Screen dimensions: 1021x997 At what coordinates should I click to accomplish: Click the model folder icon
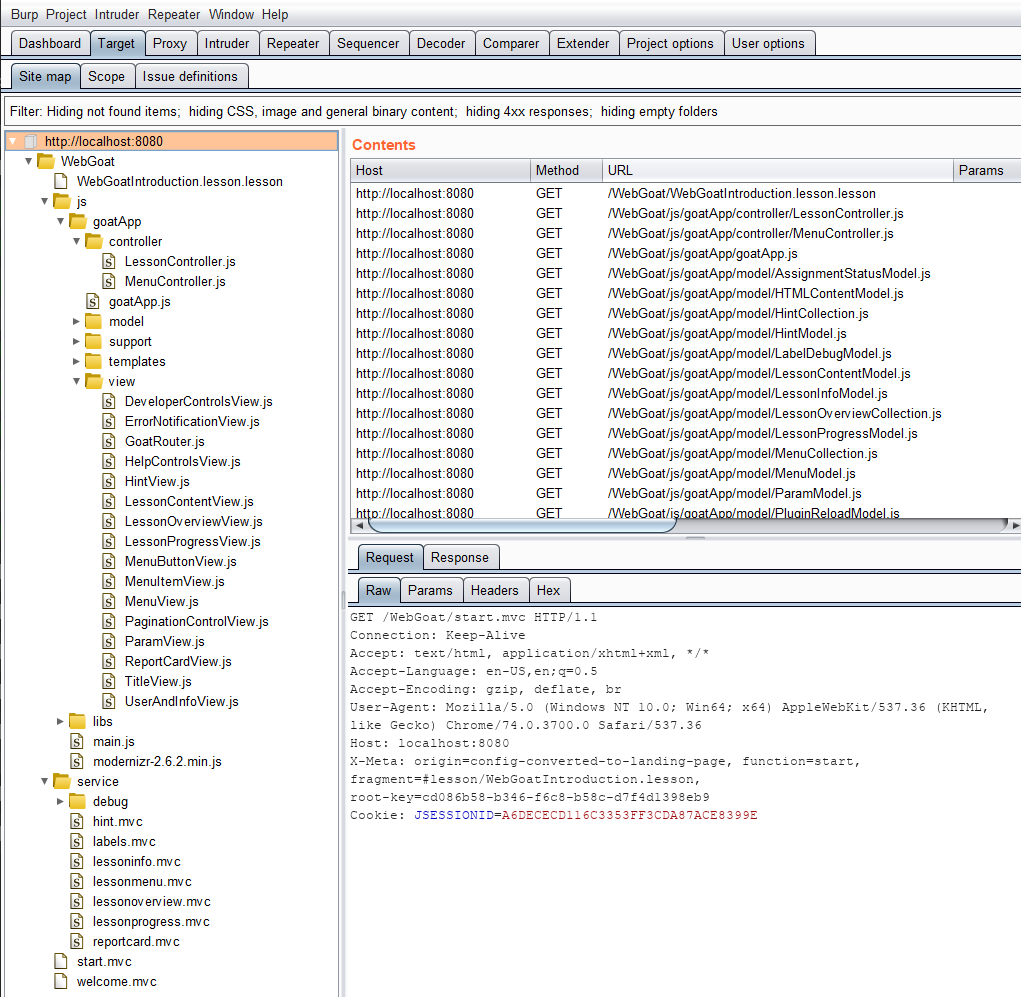94,322
